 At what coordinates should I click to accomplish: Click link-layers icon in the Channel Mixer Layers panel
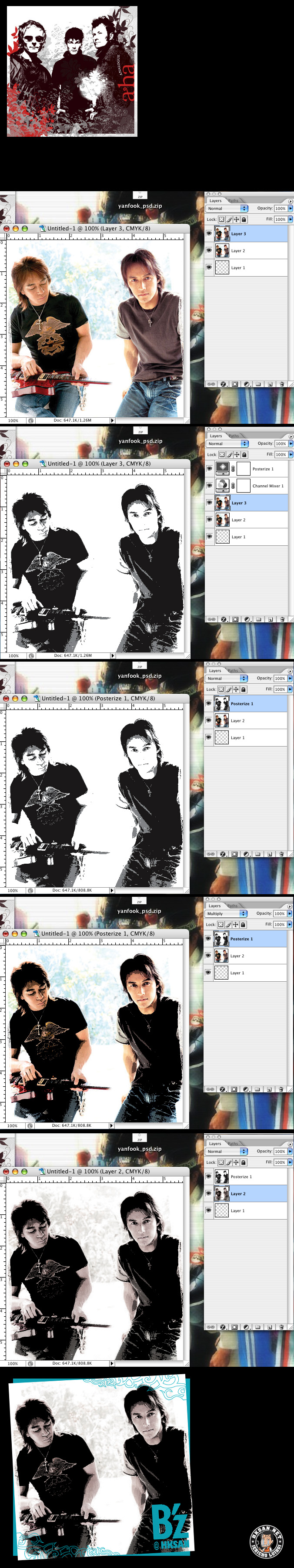click(x=211, y=620)
